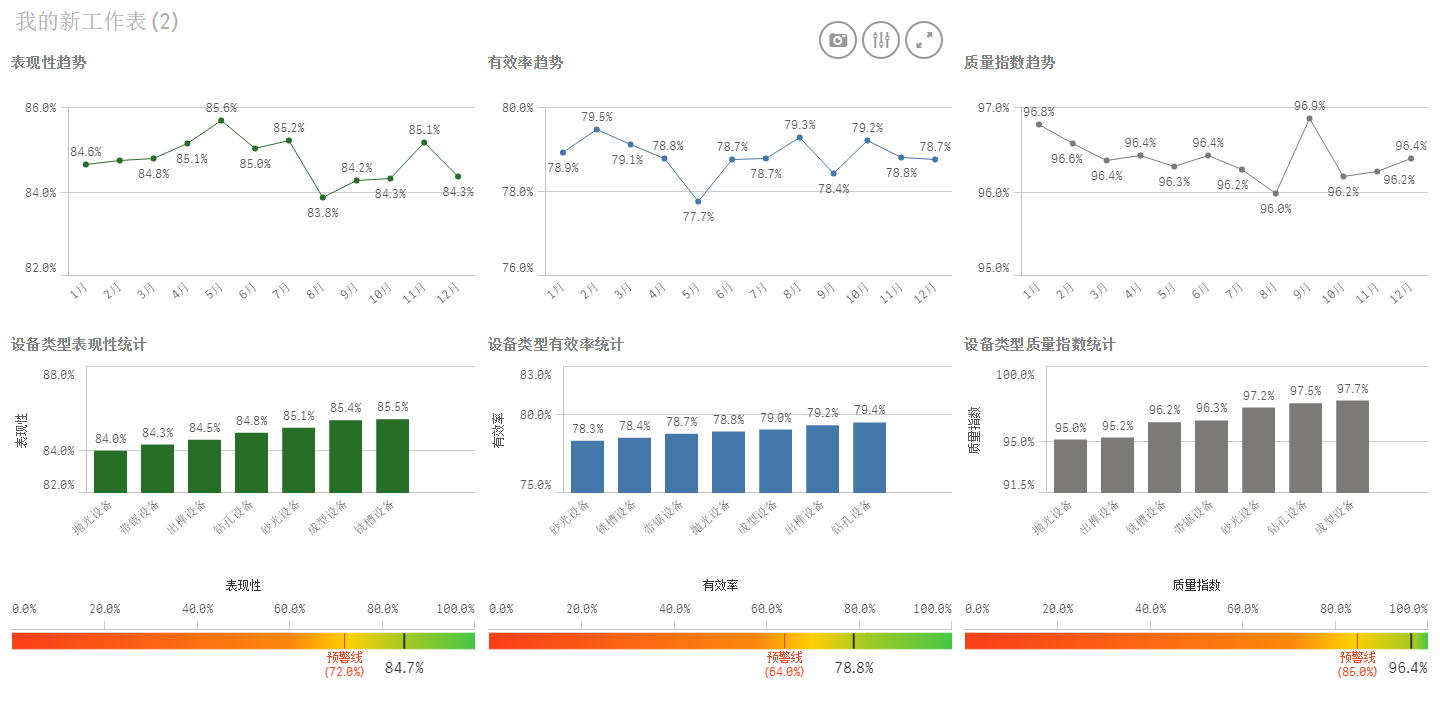The width and height of the screenshot is (1440, 726).
Task: Select the 96.9% peak label in 质量指数趋势
Action: 1309,105
